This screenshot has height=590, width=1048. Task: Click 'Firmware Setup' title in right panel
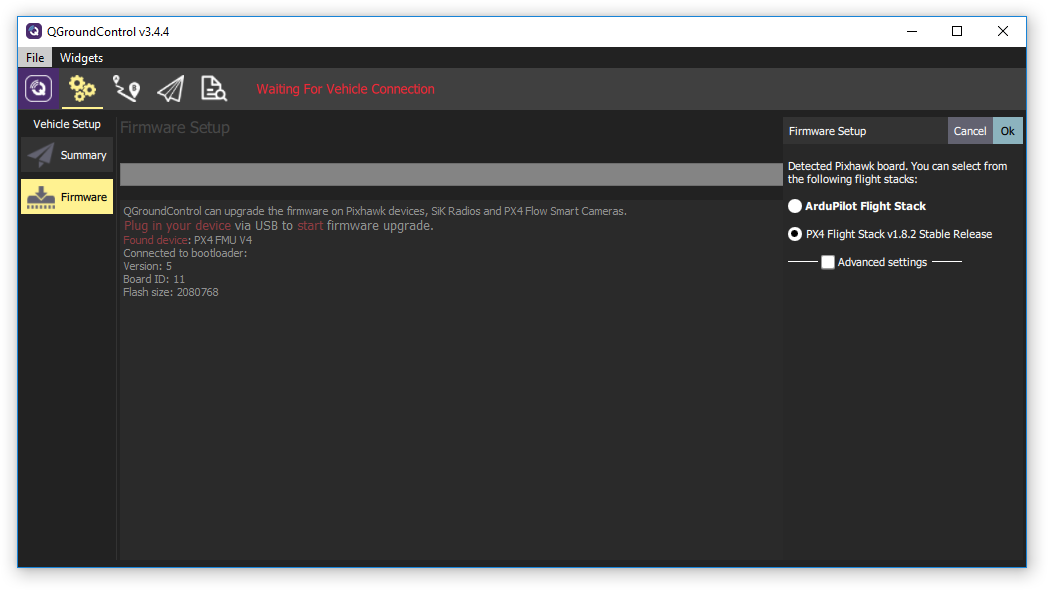pyautogui.click(x=827, y=131)
